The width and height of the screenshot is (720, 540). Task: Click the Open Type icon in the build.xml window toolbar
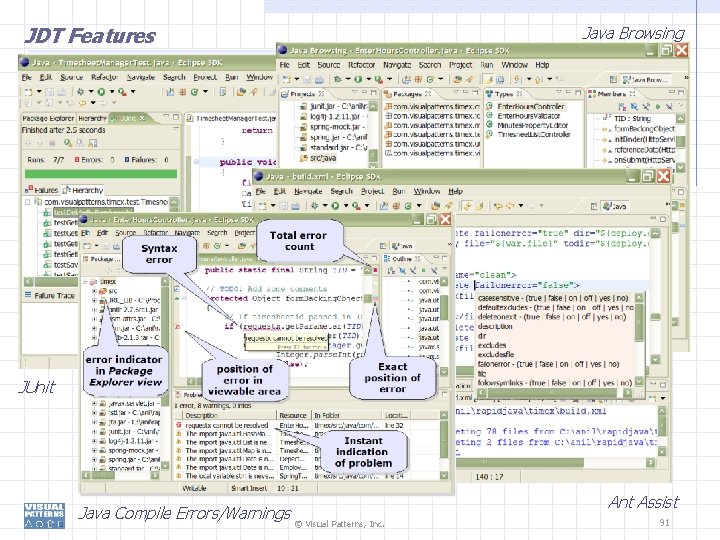point(435,206)
